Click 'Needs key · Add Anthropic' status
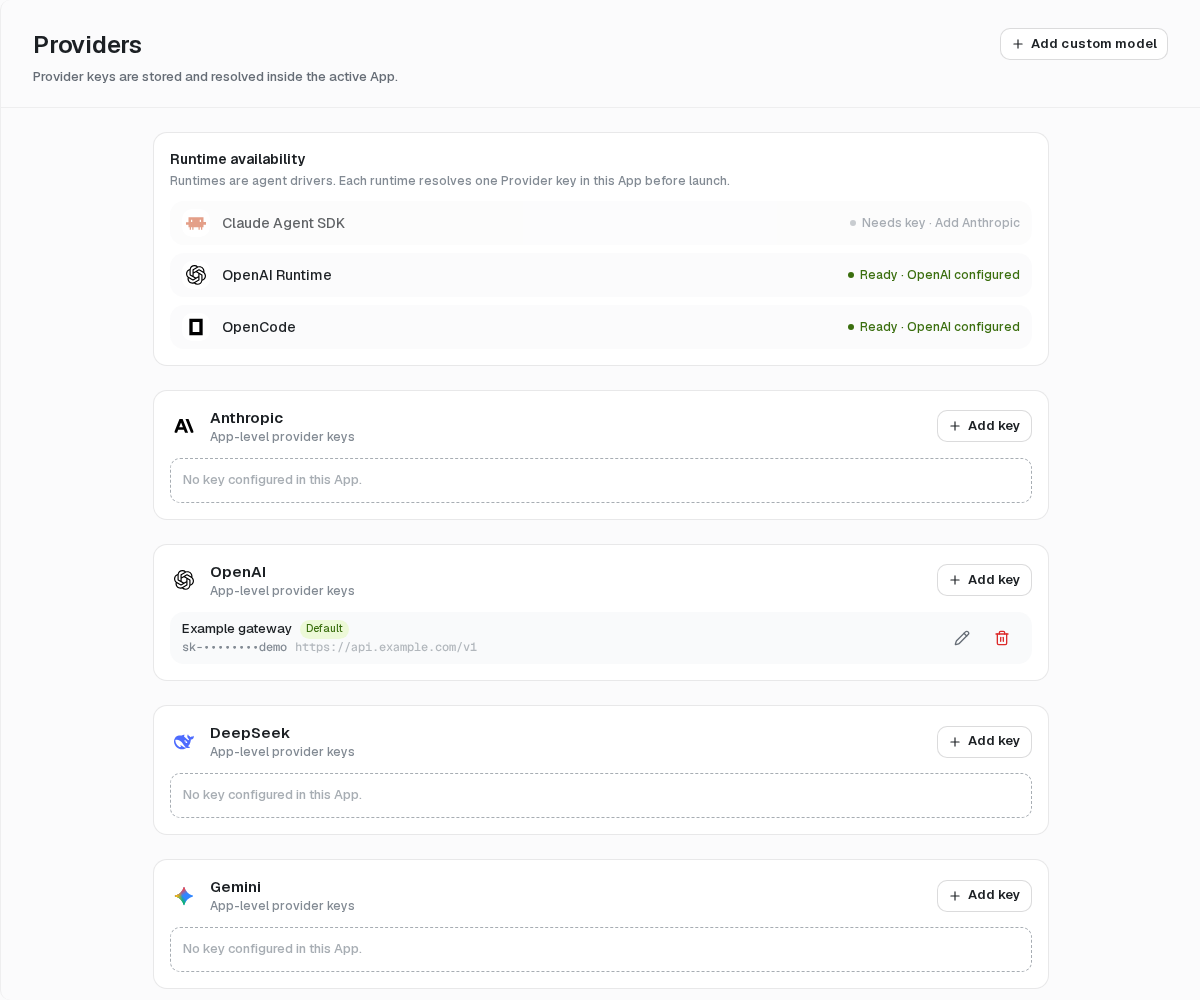Viewport: 1200px width, 1000px height. (x=935, y=223)
